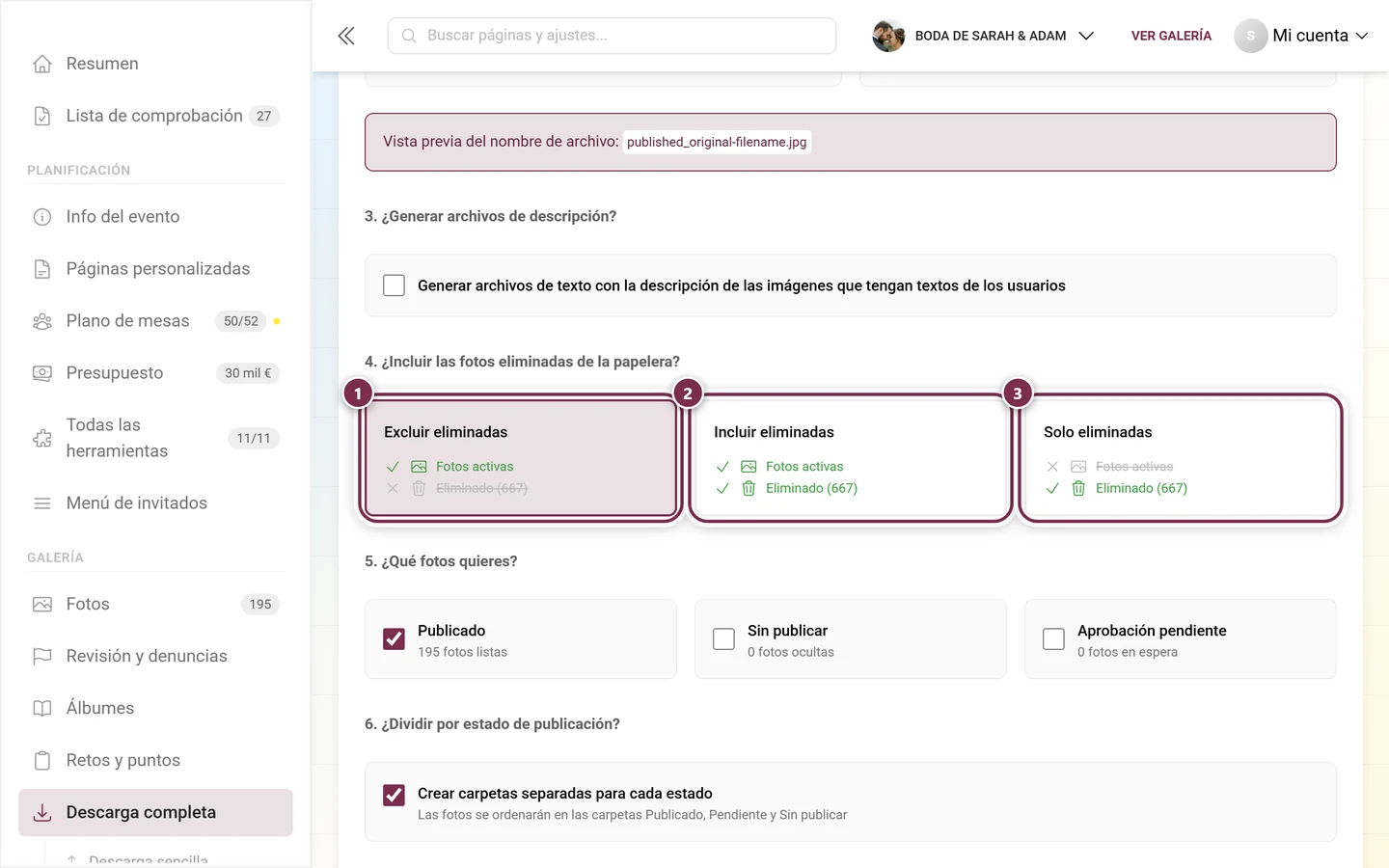Click the Descarga completa download icon

[x=42, y=813]
